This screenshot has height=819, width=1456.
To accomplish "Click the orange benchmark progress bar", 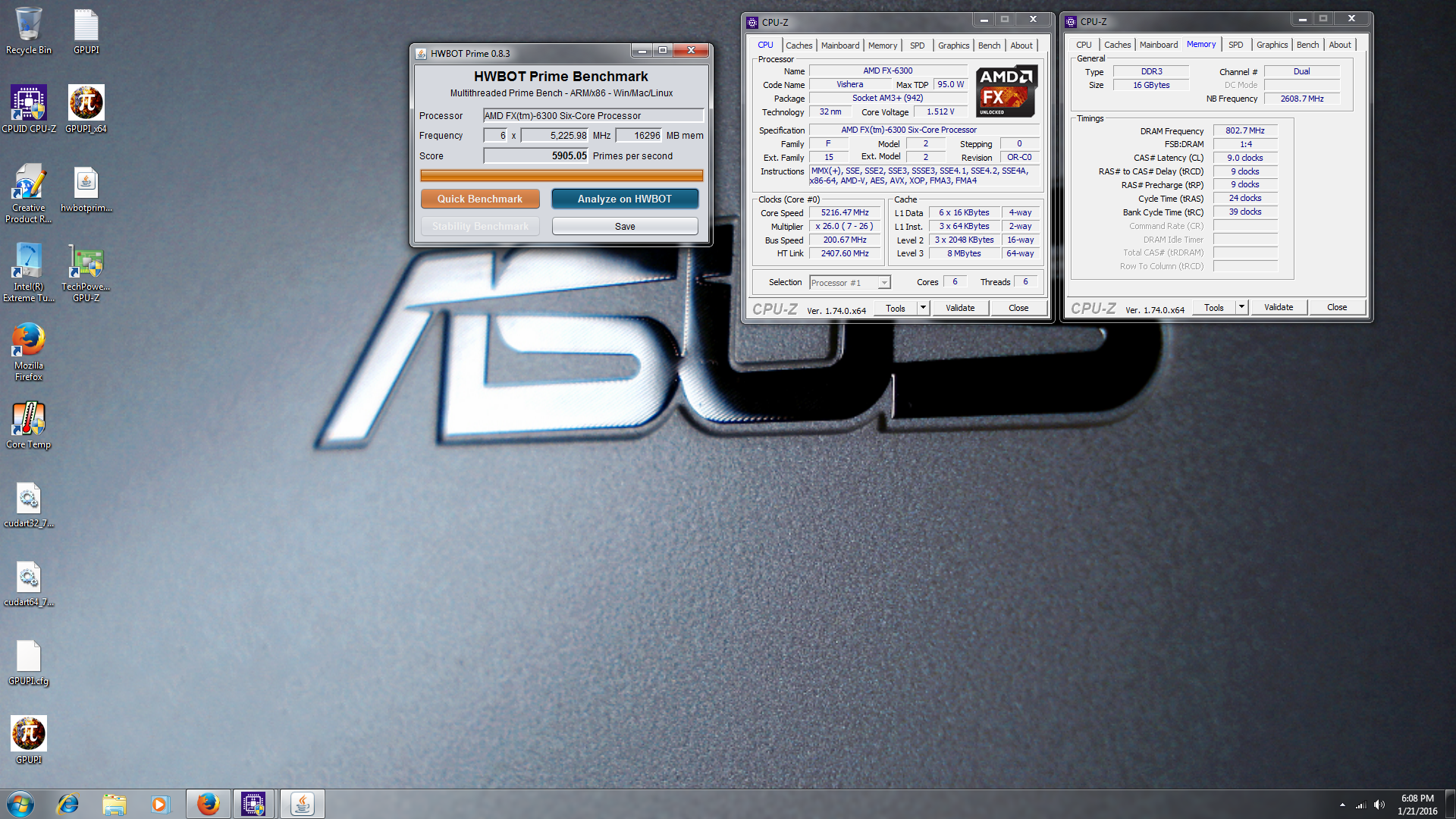I will click(x=562, y=176).
